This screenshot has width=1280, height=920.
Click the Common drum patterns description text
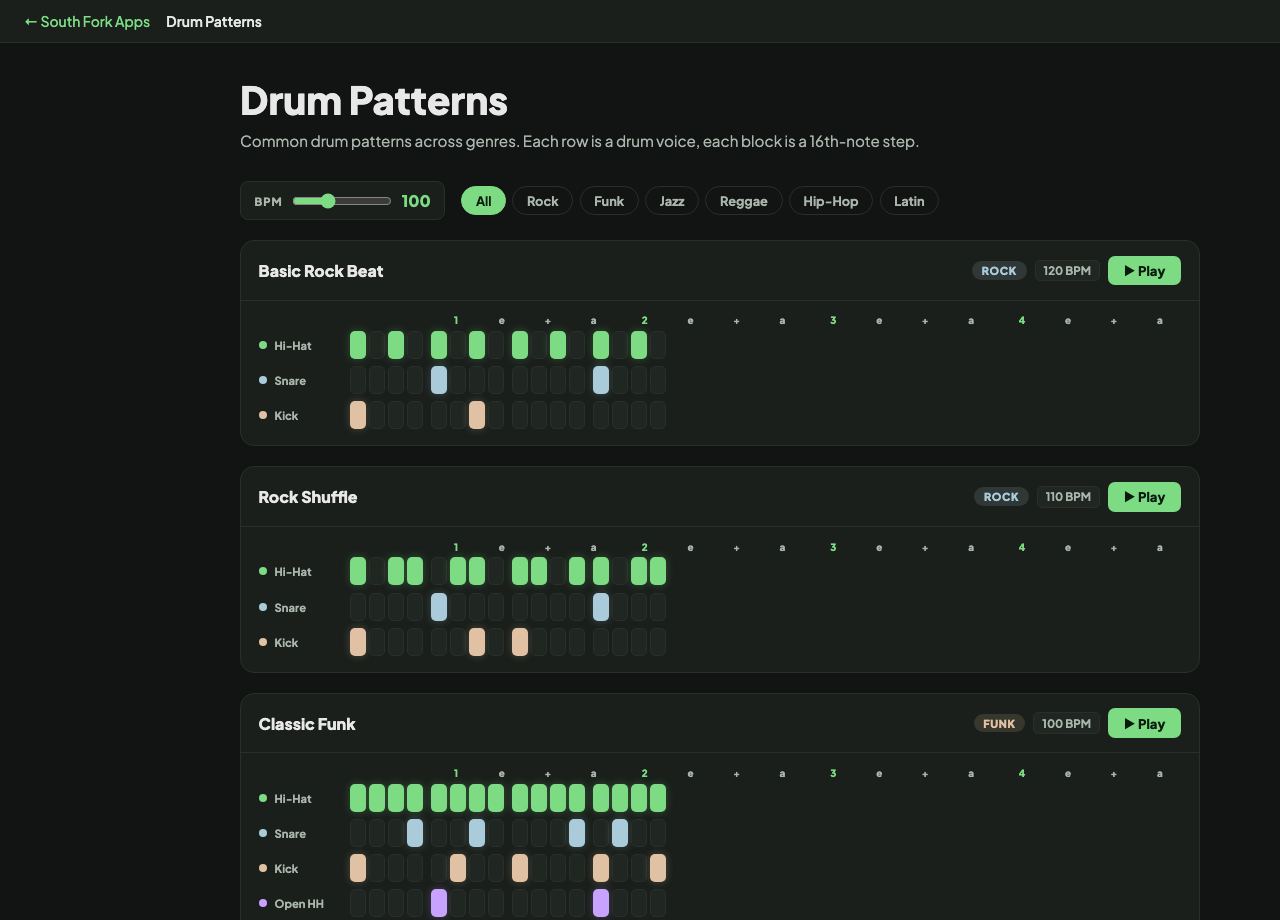(580, 142)
